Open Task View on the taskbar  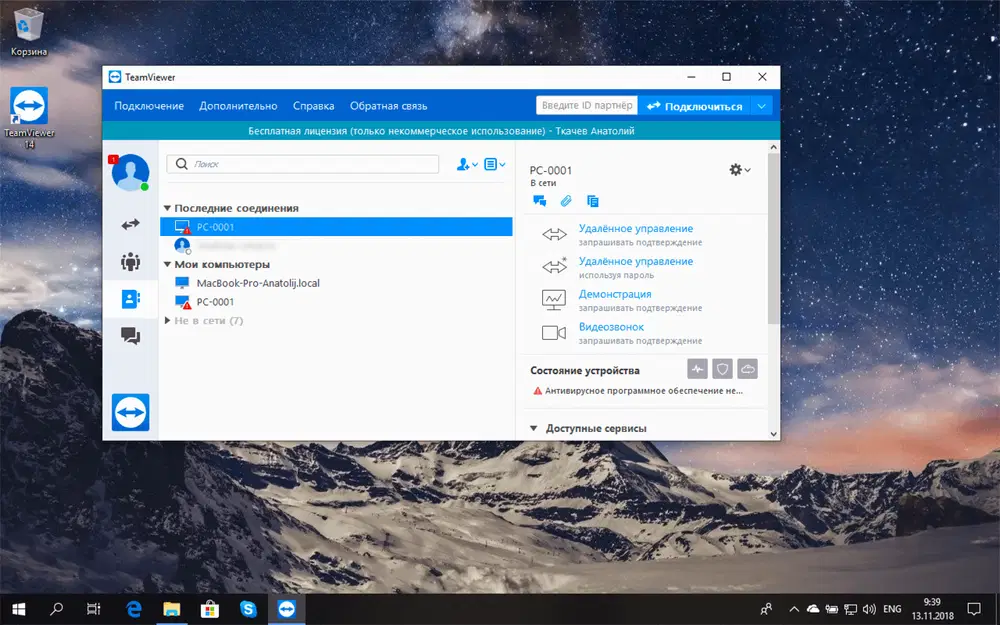(x=93, y=609)
